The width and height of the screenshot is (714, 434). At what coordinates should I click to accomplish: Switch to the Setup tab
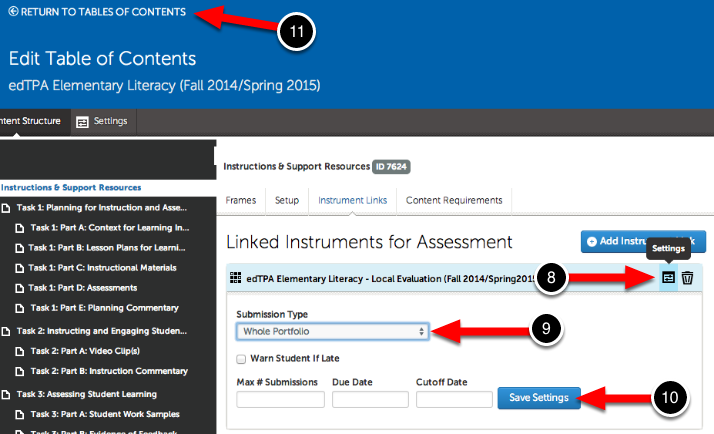pyautogui.click(x=287, y=200)
